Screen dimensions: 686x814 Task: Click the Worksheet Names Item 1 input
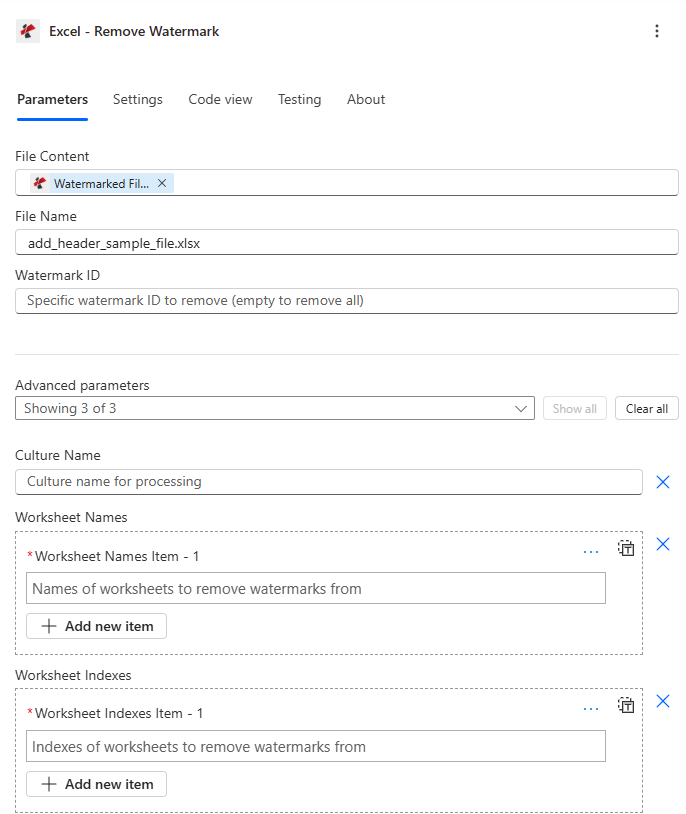[x=316, y=588]
